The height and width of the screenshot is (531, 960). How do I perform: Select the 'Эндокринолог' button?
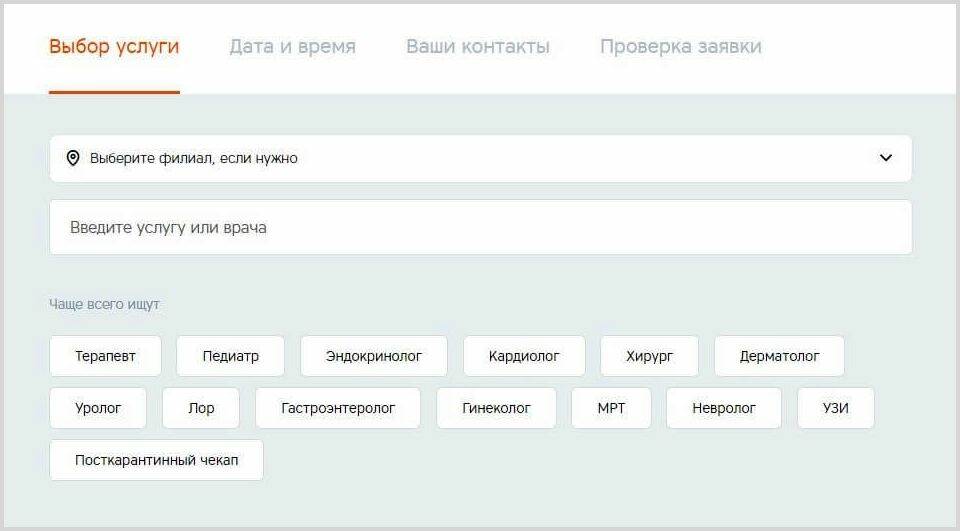point(374,356)
